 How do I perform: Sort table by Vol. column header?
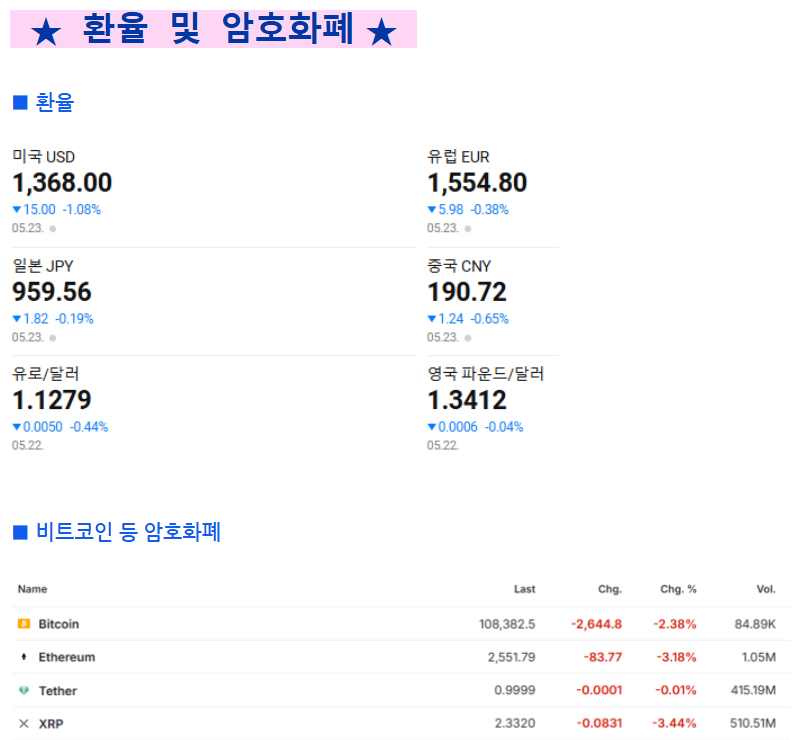[x=766, y=589]
